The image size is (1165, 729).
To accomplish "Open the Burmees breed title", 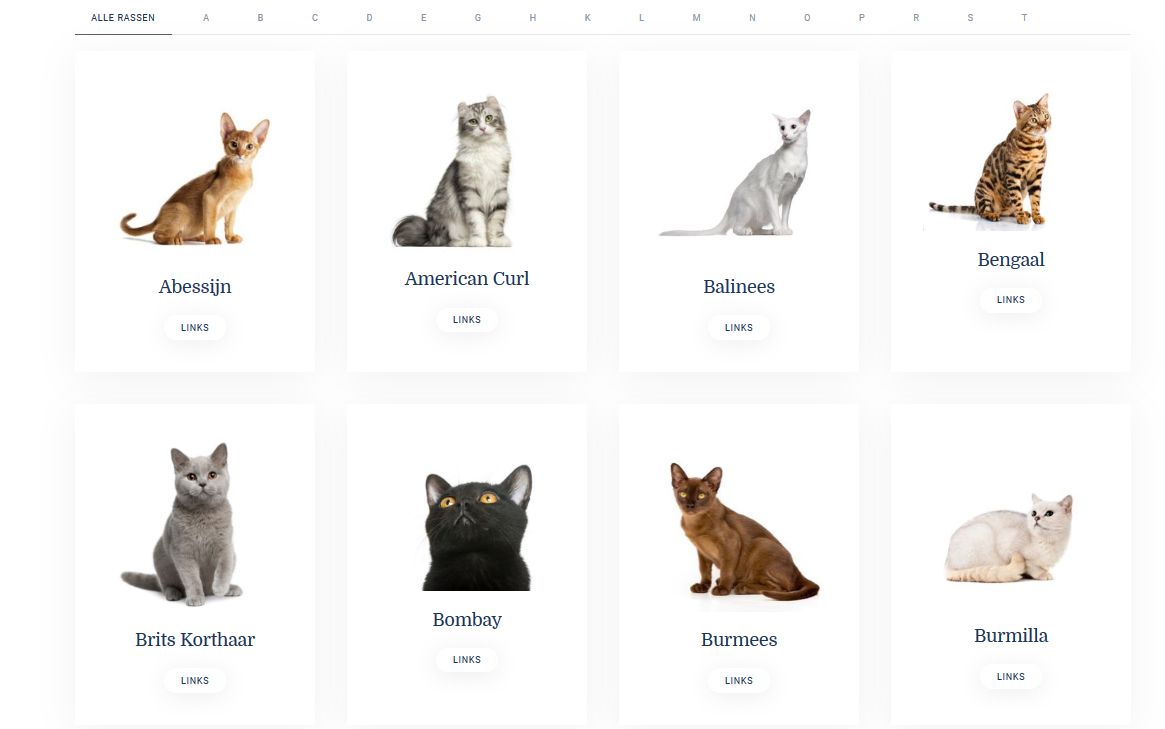I will [739, 640].
